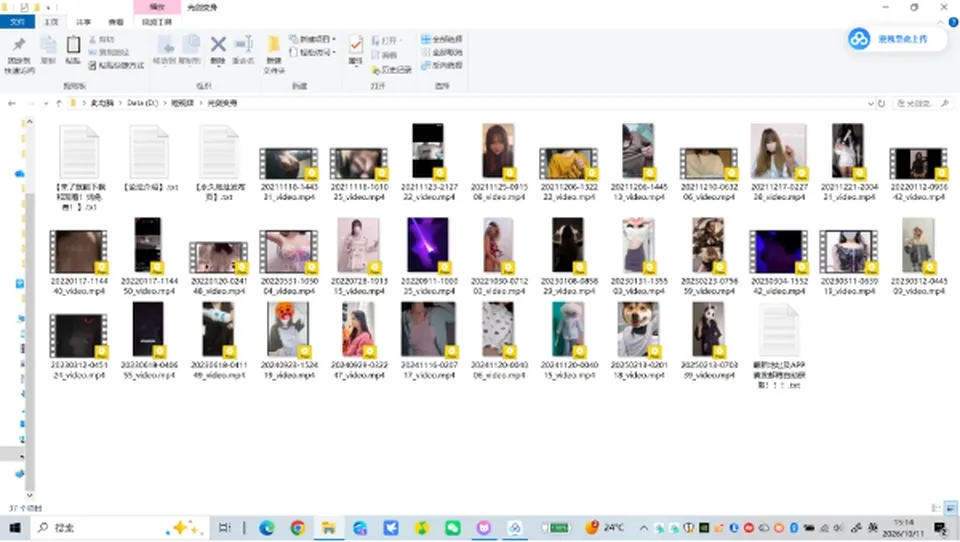Open the notification center icon
This screenshot has height=542, width=960.
[941, 527]
